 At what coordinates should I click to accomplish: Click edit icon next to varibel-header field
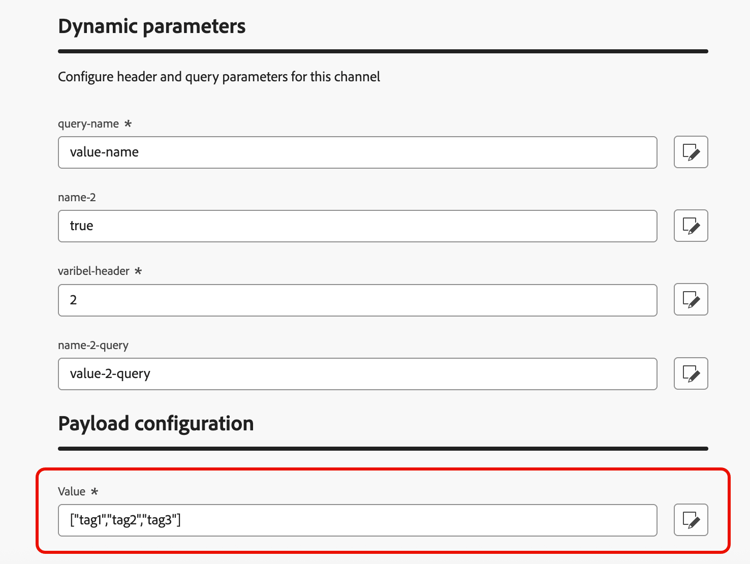691,300
